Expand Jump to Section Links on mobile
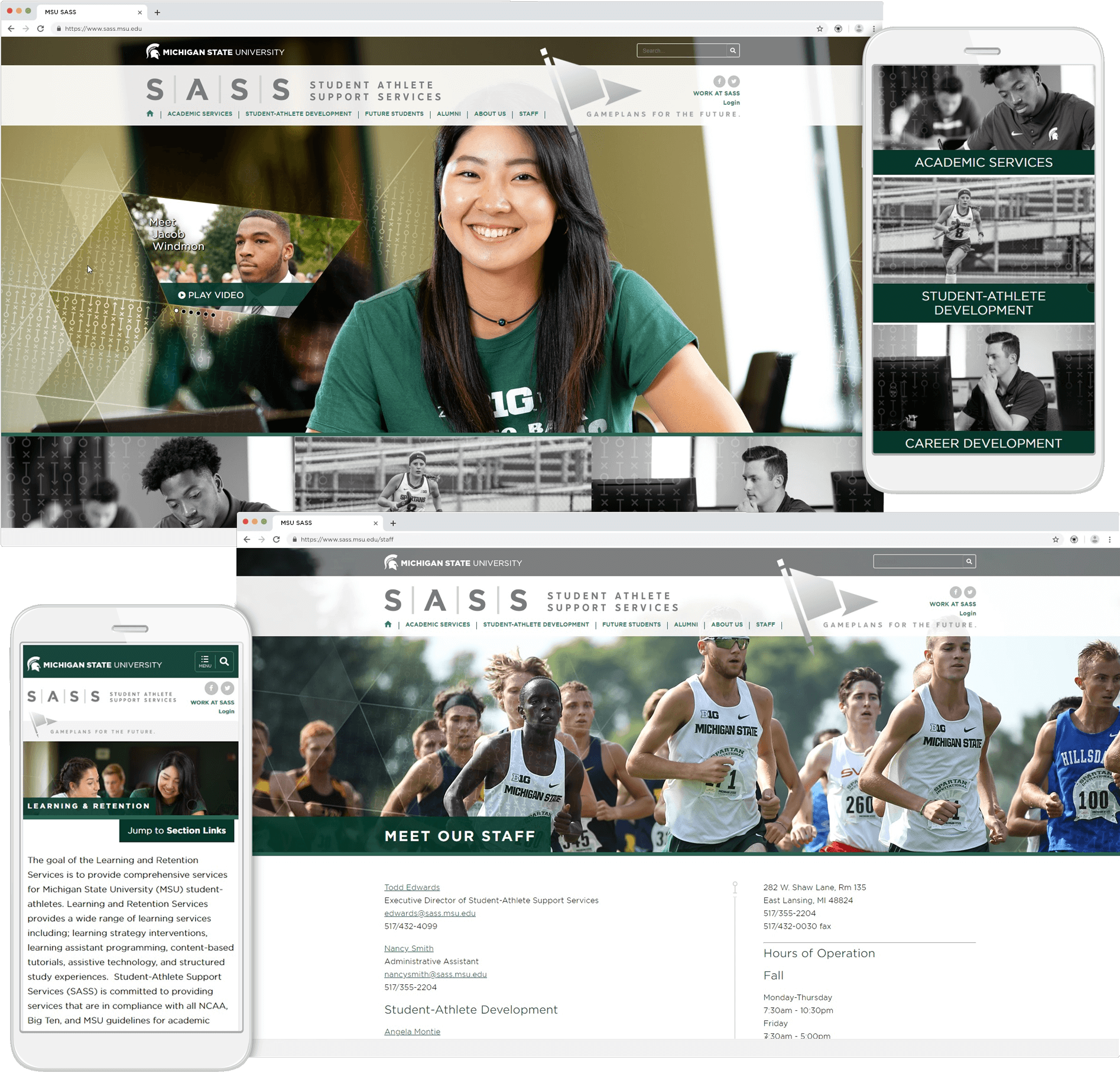The image size is (1120, 1073). (177, 831)
